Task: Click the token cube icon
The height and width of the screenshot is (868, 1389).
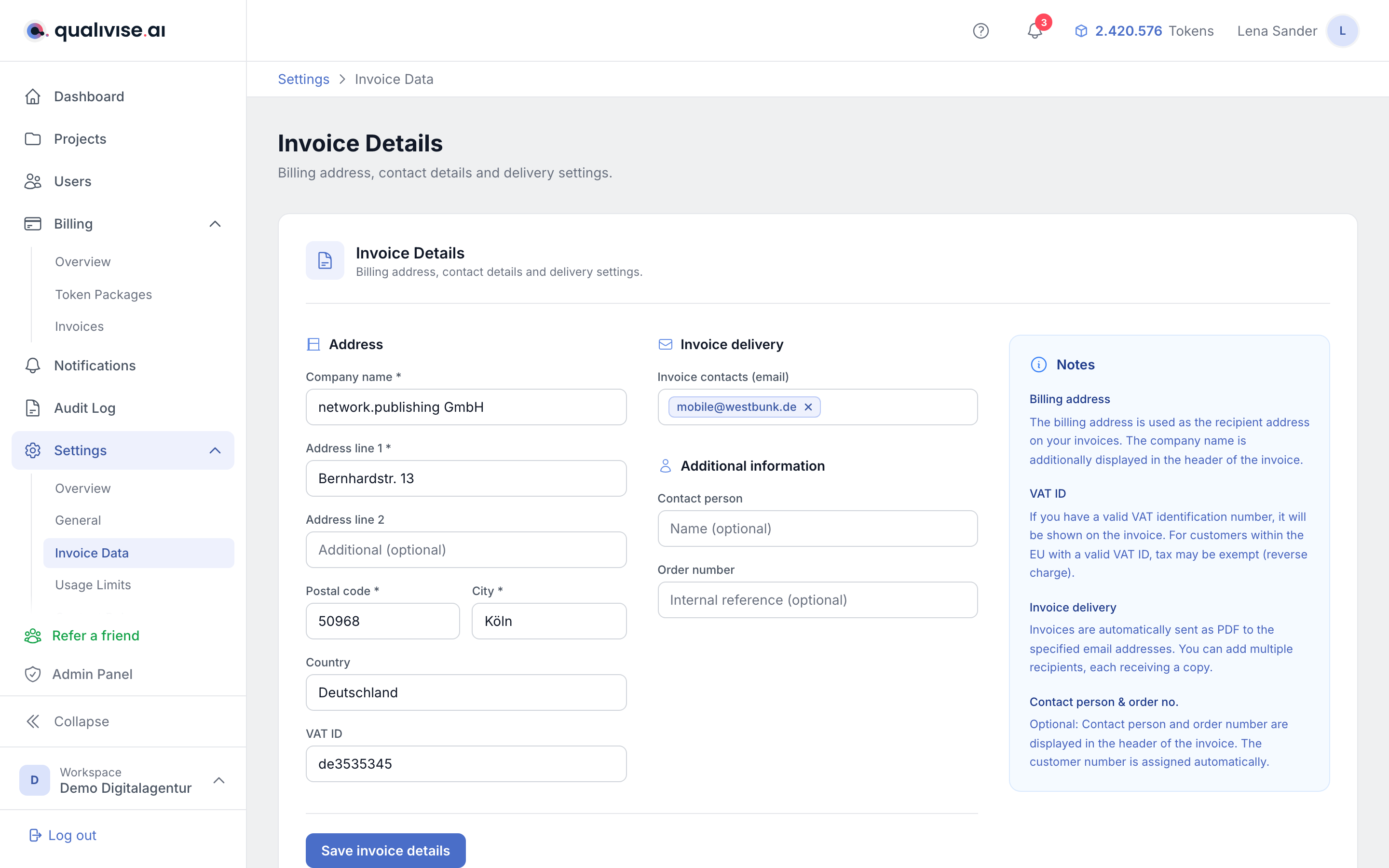Action: coord(1081,31)
